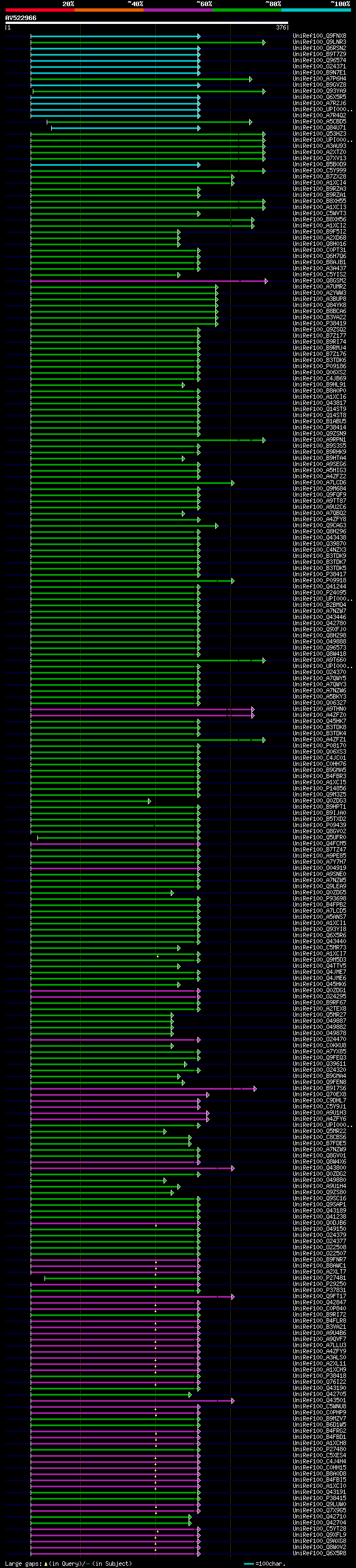Select the UniRef100_A9THN0 label
356x1568 pixels.
(x=319, y=709)
